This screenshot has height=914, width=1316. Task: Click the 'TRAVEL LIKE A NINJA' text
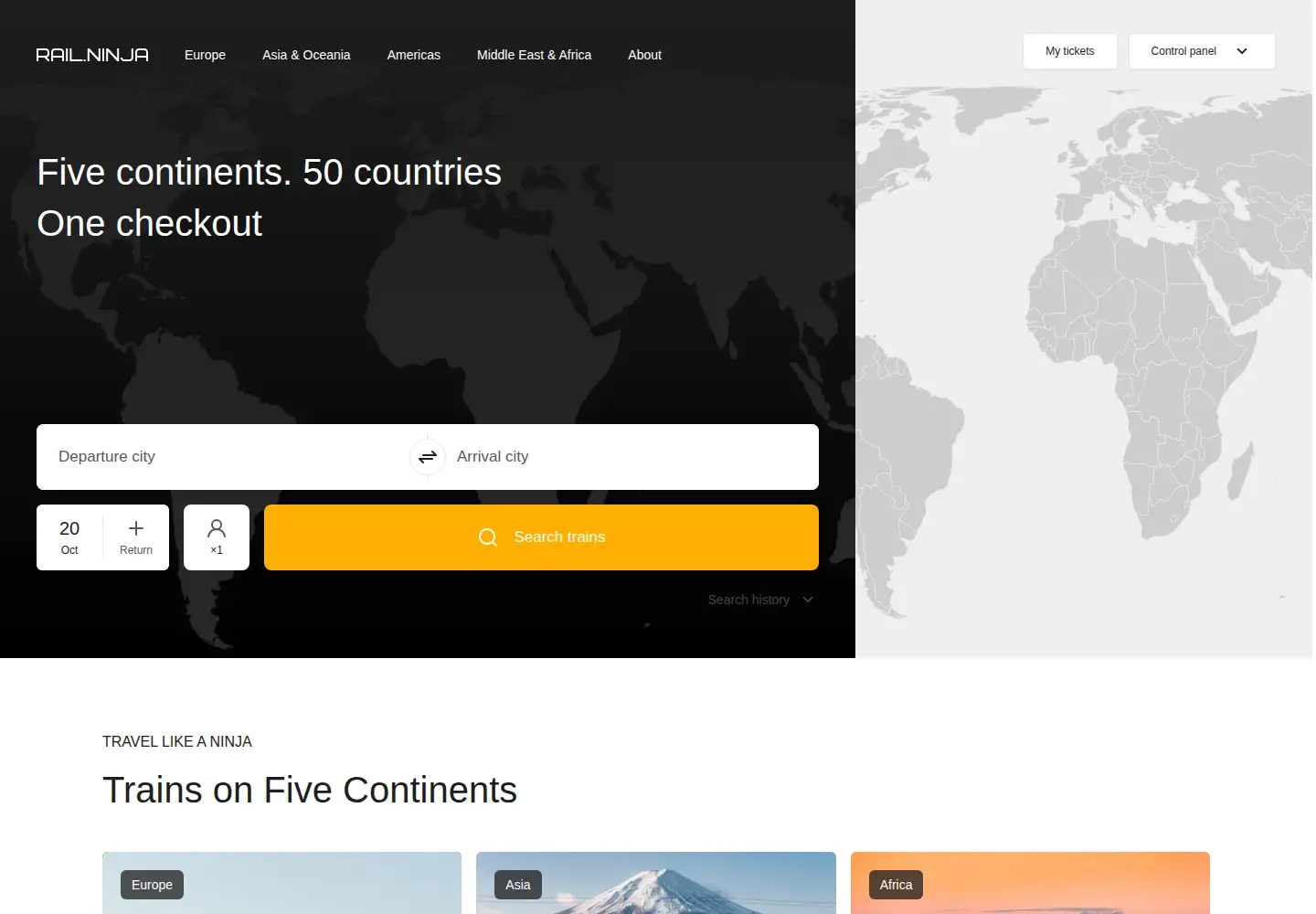point(177,741)
